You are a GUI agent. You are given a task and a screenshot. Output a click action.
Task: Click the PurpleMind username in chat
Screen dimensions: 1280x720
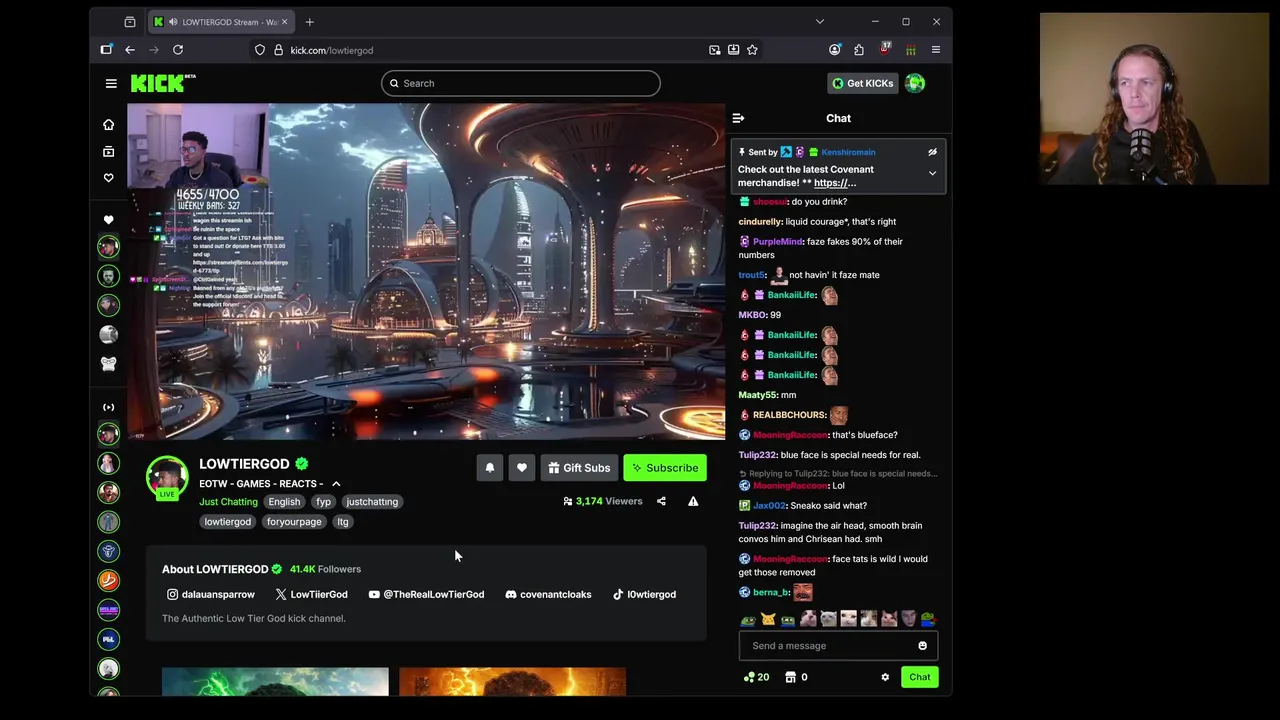(777, 242)
